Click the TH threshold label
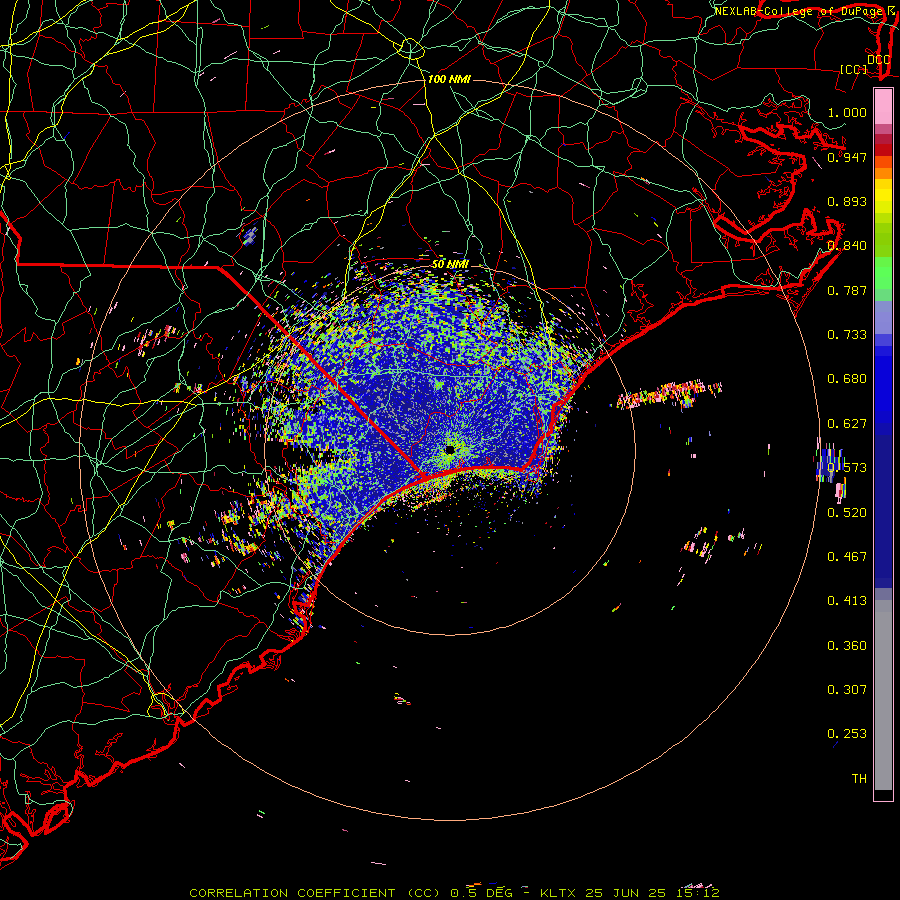The width and height of the screenshot is (900, 900). point(859,779)
